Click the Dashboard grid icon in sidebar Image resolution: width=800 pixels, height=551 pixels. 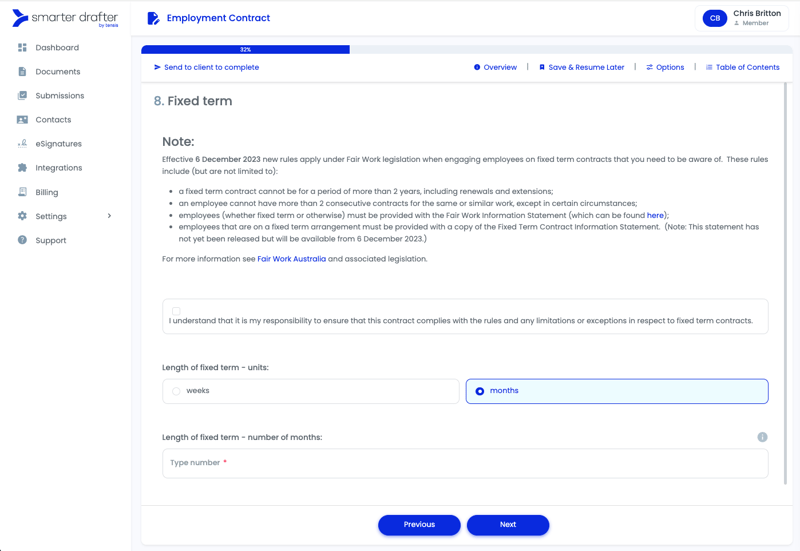click(x=22, y=48)
